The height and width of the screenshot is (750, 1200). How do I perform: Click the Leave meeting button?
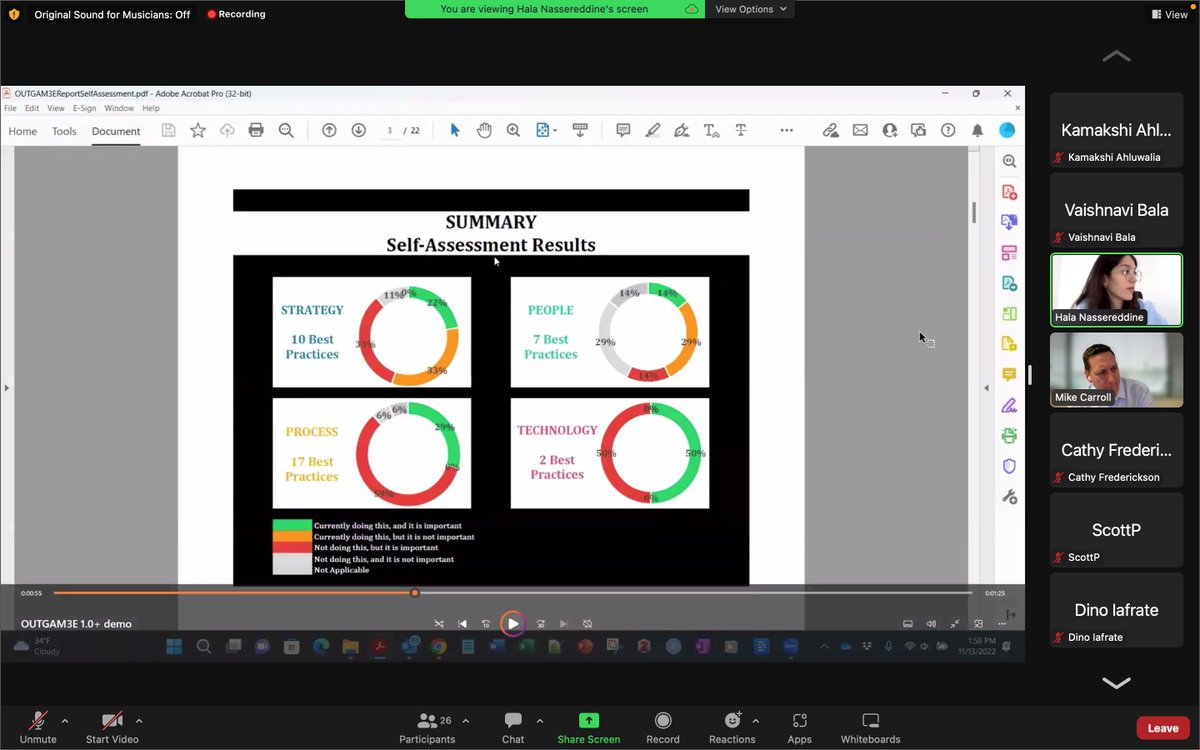[x=1162, y=727]
